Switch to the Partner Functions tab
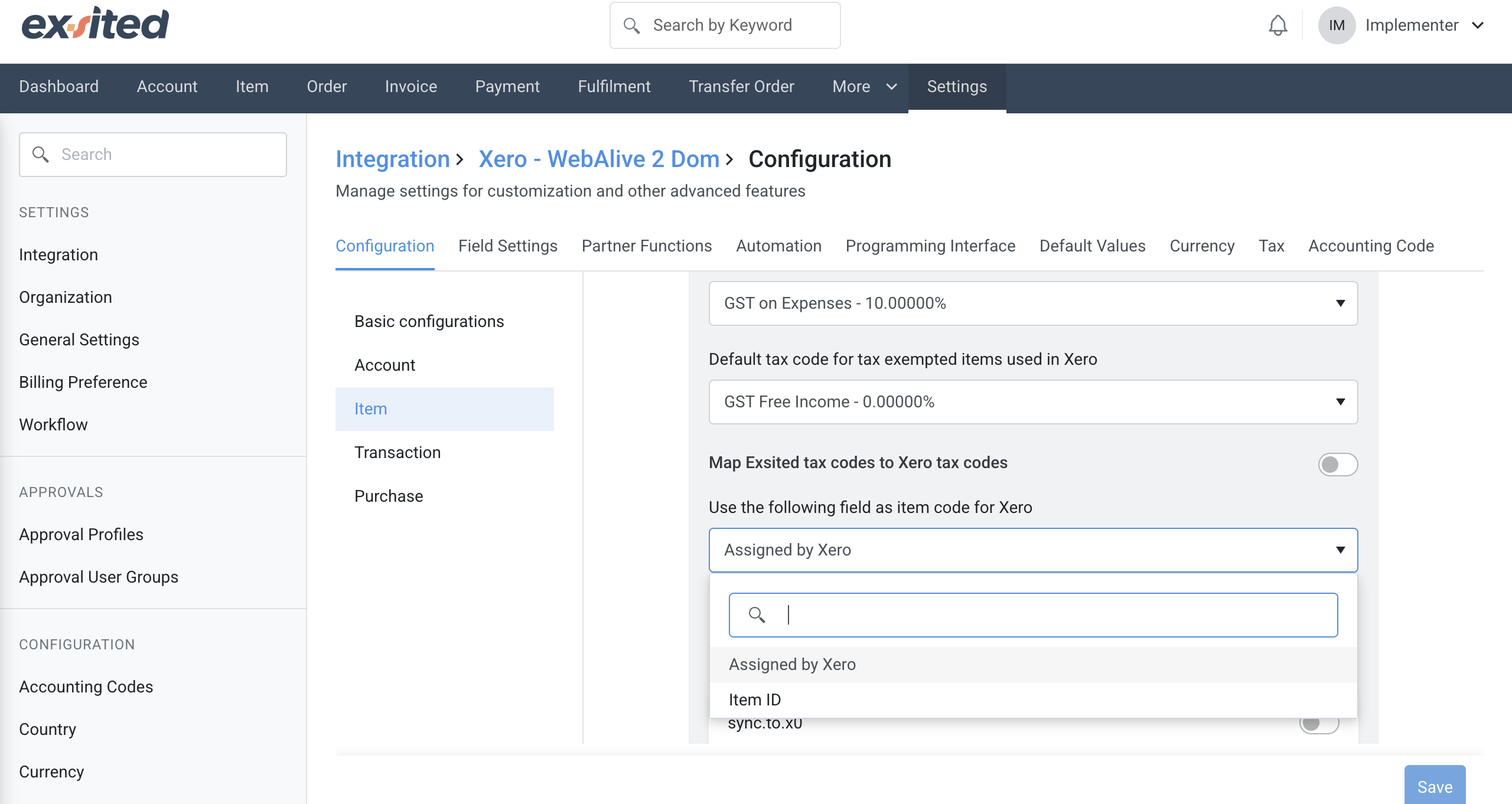Image resolution: width=1512 pixels, height=804 pixels. coord(647,246)
